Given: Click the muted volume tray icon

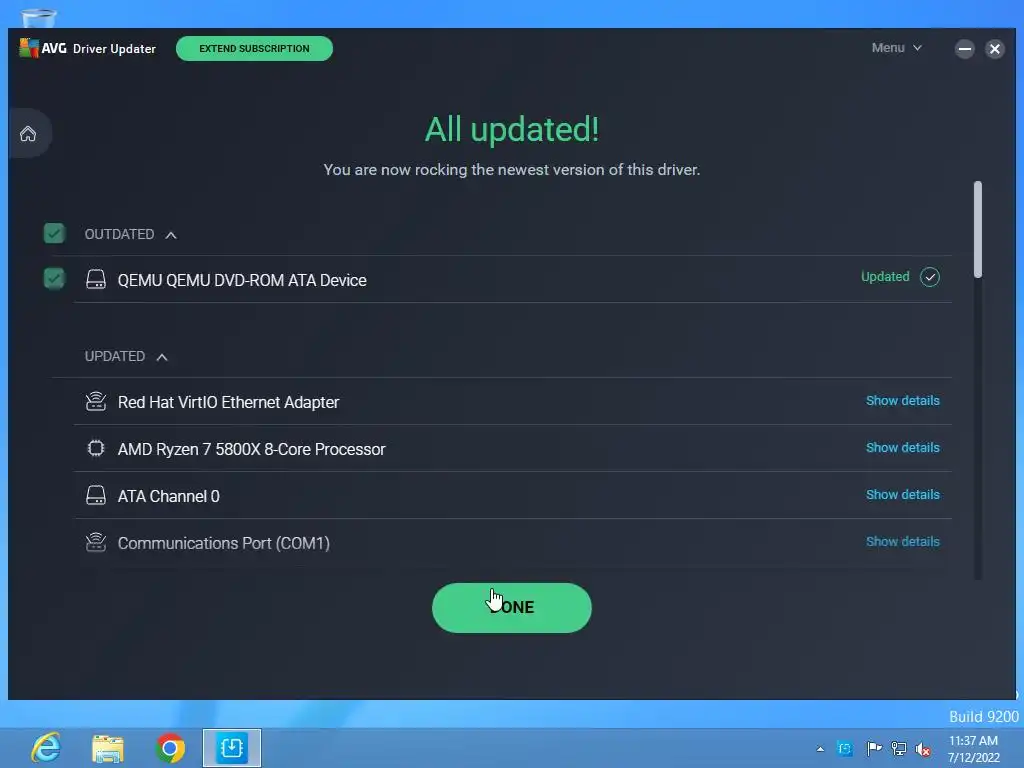Looking at the screenshot, I should tap(923, 749).
